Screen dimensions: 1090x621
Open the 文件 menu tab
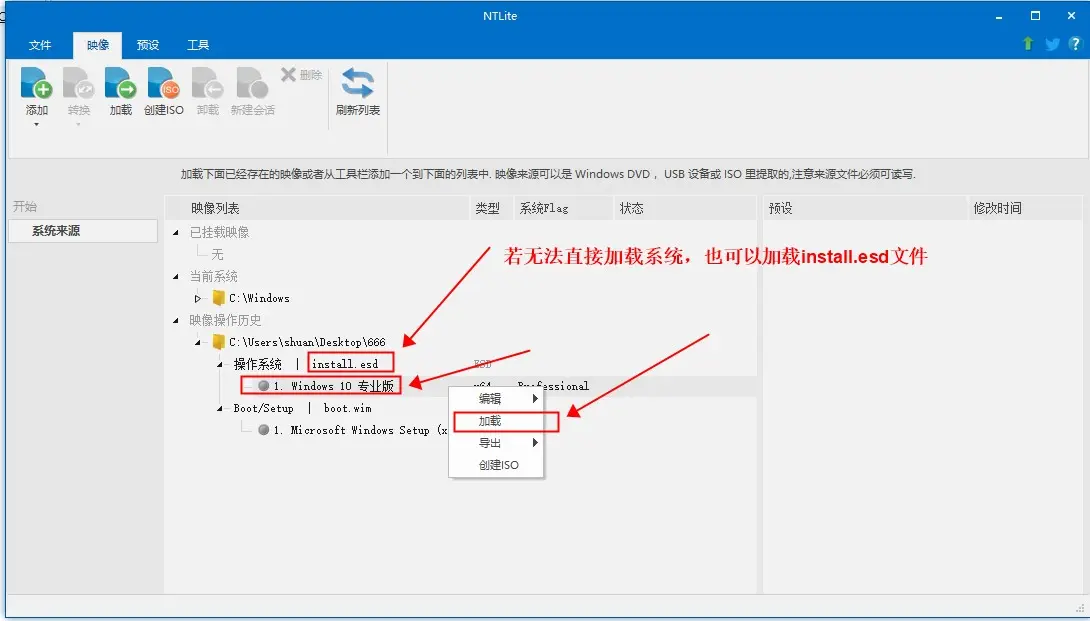(40, 45)
